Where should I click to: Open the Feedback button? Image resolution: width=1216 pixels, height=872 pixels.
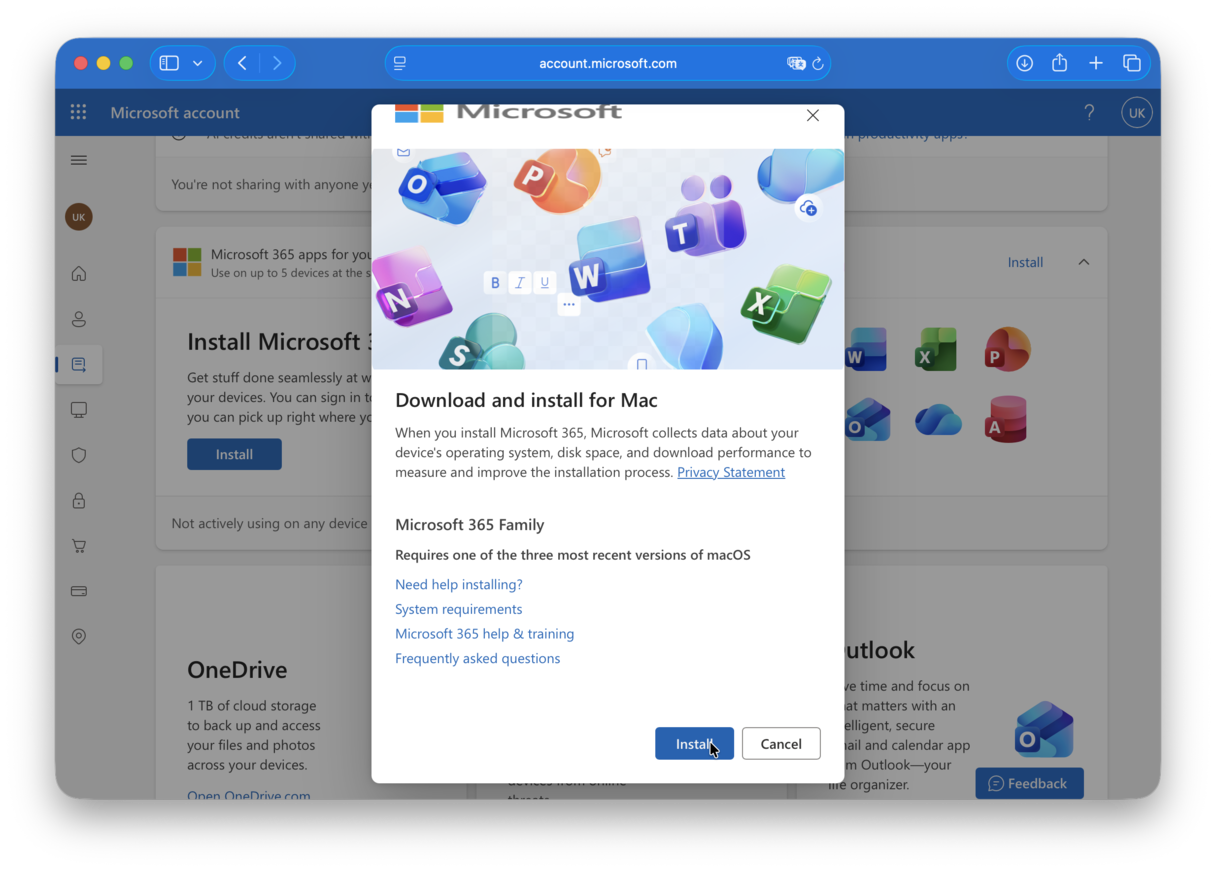1029,783
